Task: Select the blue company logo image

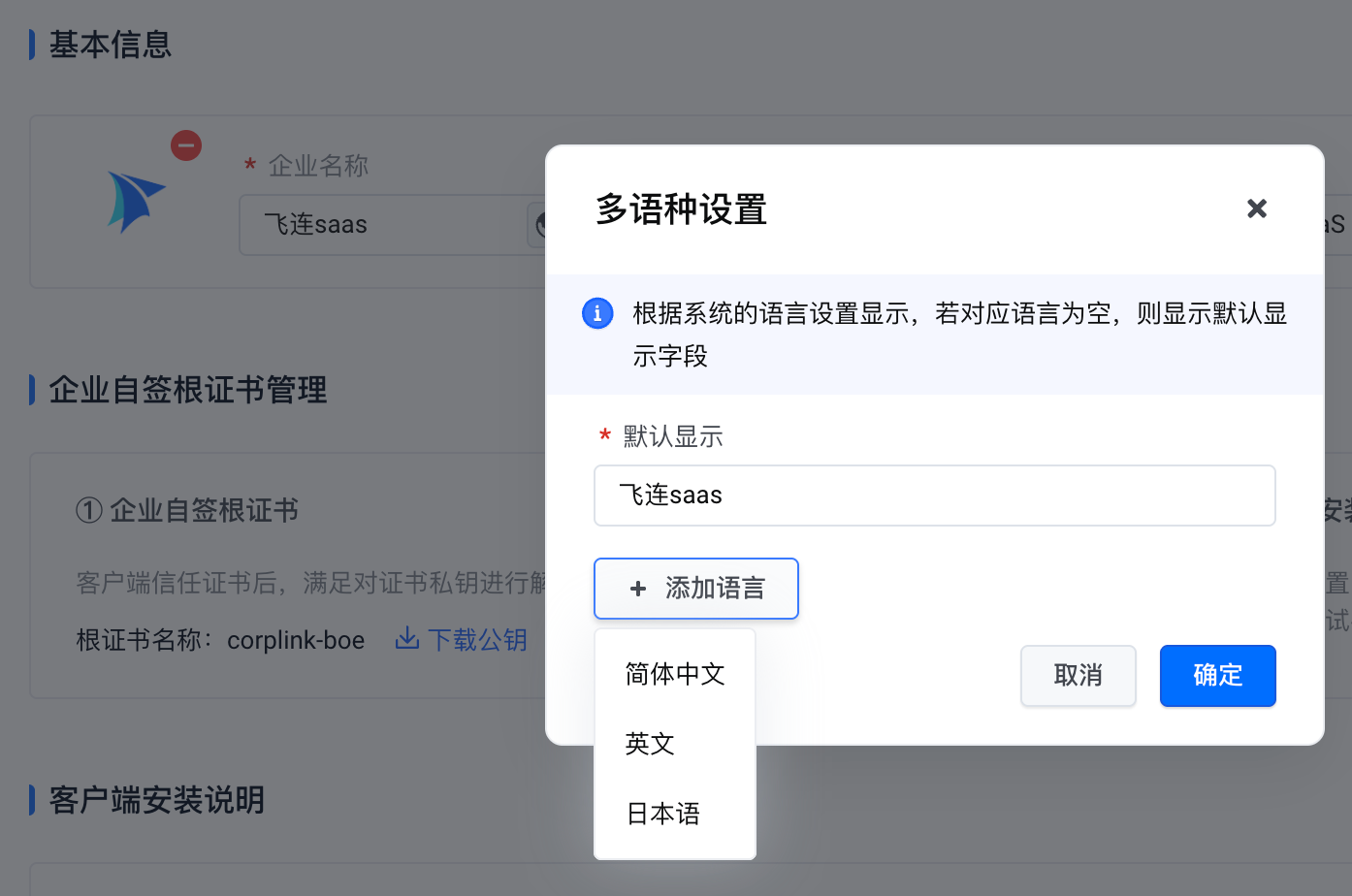Action: click(135, 201)
